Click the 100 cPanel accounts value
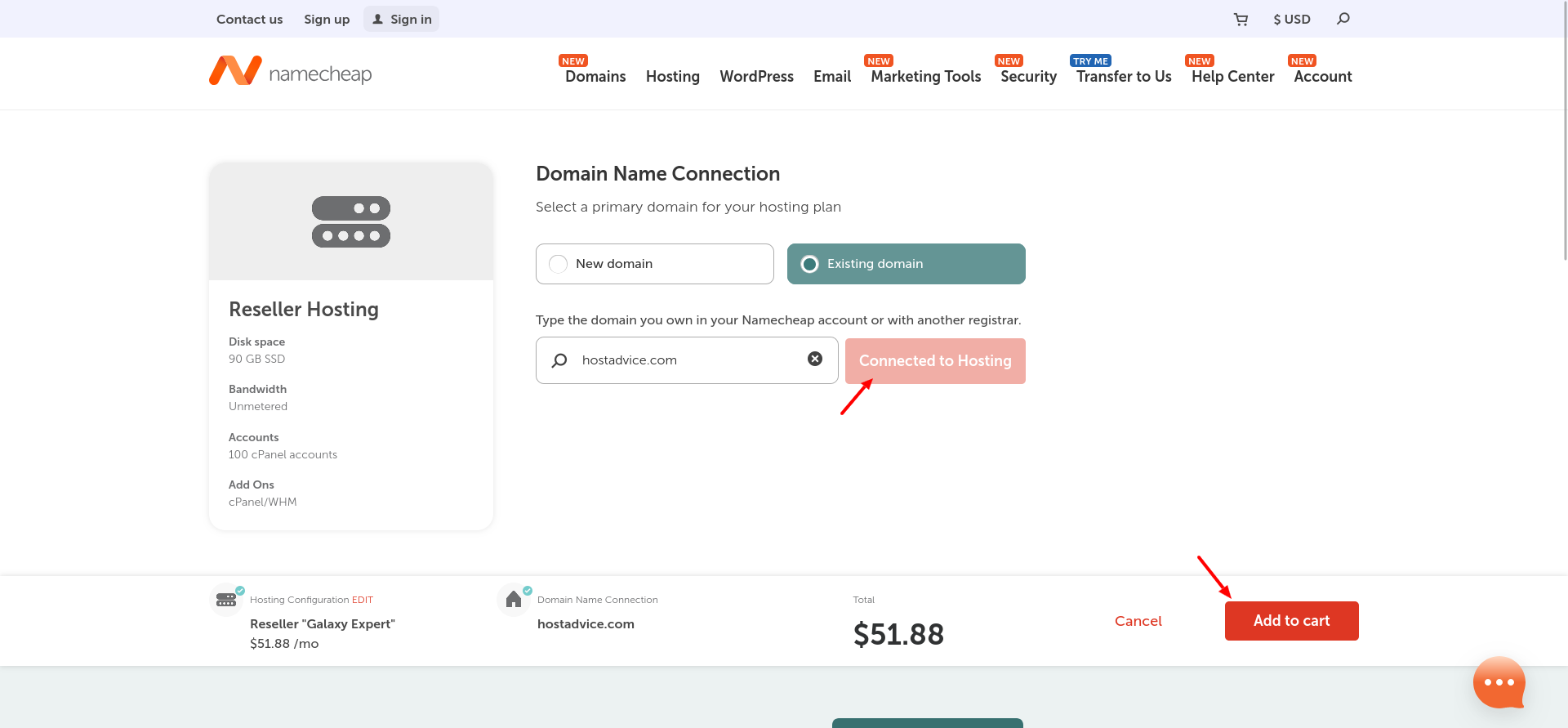This screenshot has width=1568, height=728. [283, 454]
